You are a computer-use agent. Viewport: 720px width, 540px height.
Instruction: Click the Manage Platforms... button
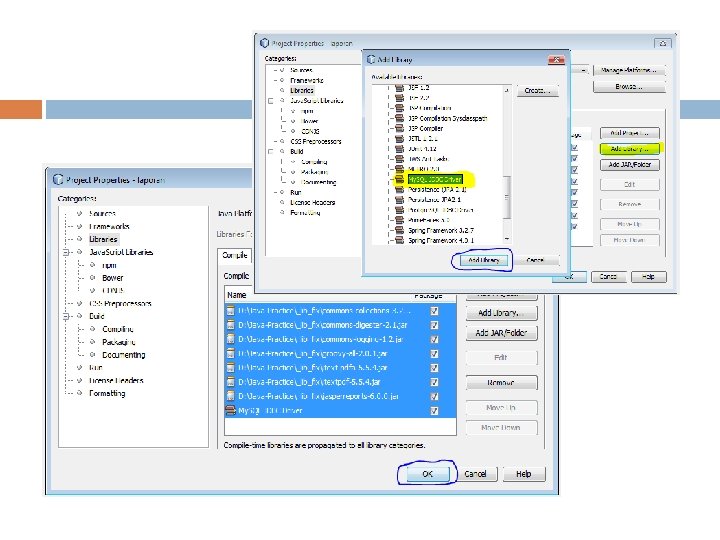tap(629, 70)
